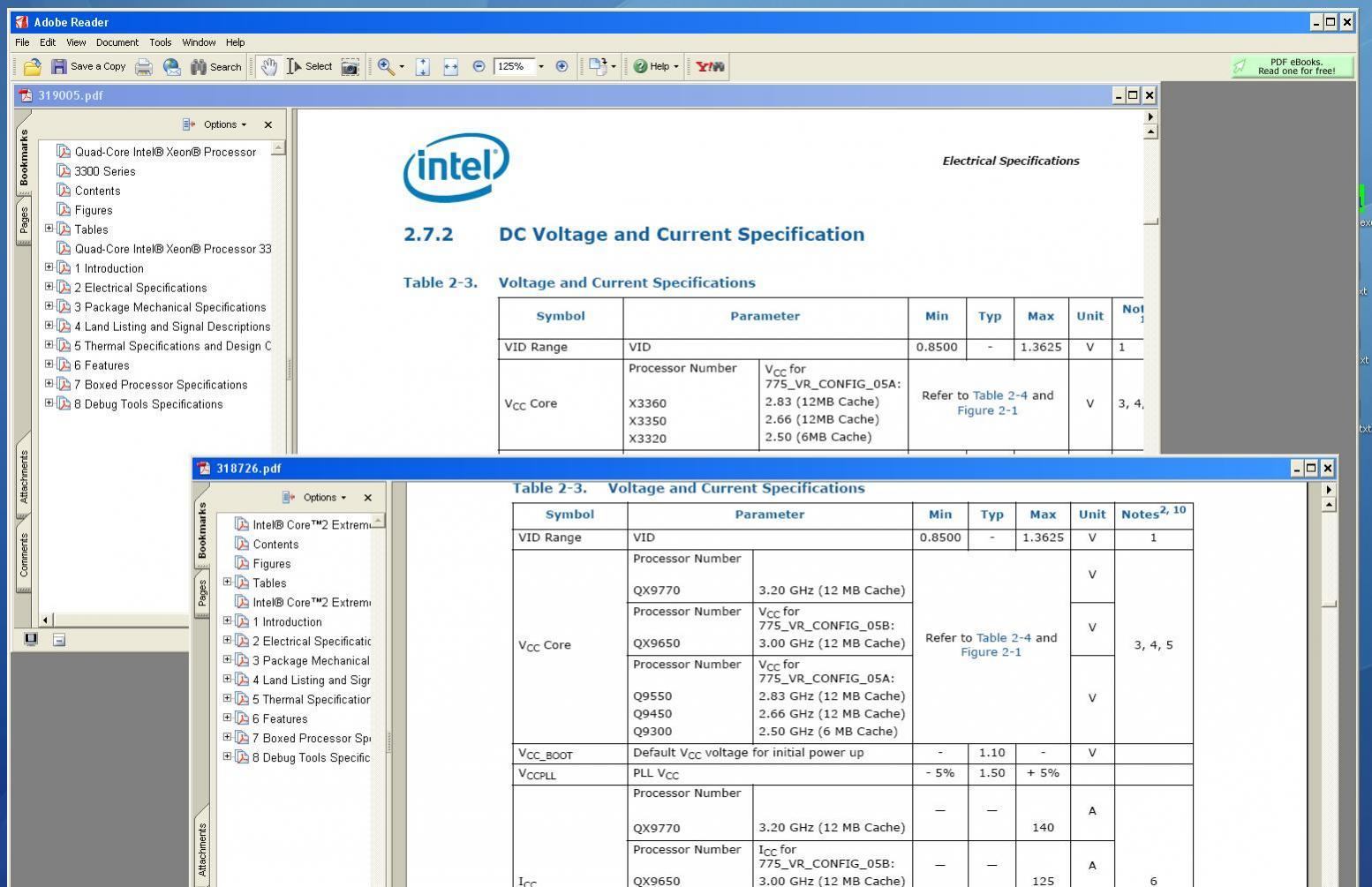Click the PDF eBooks promo button
Viewport: 1372px width, 887px height.
[x=1293, y=66]
